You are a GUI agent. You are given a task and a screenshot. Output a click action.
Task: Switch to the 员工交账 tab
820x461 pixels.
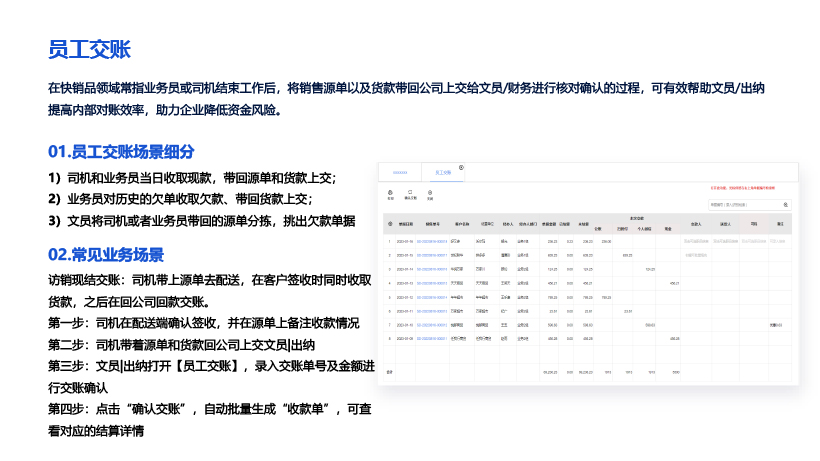click(x=444, y=173)
